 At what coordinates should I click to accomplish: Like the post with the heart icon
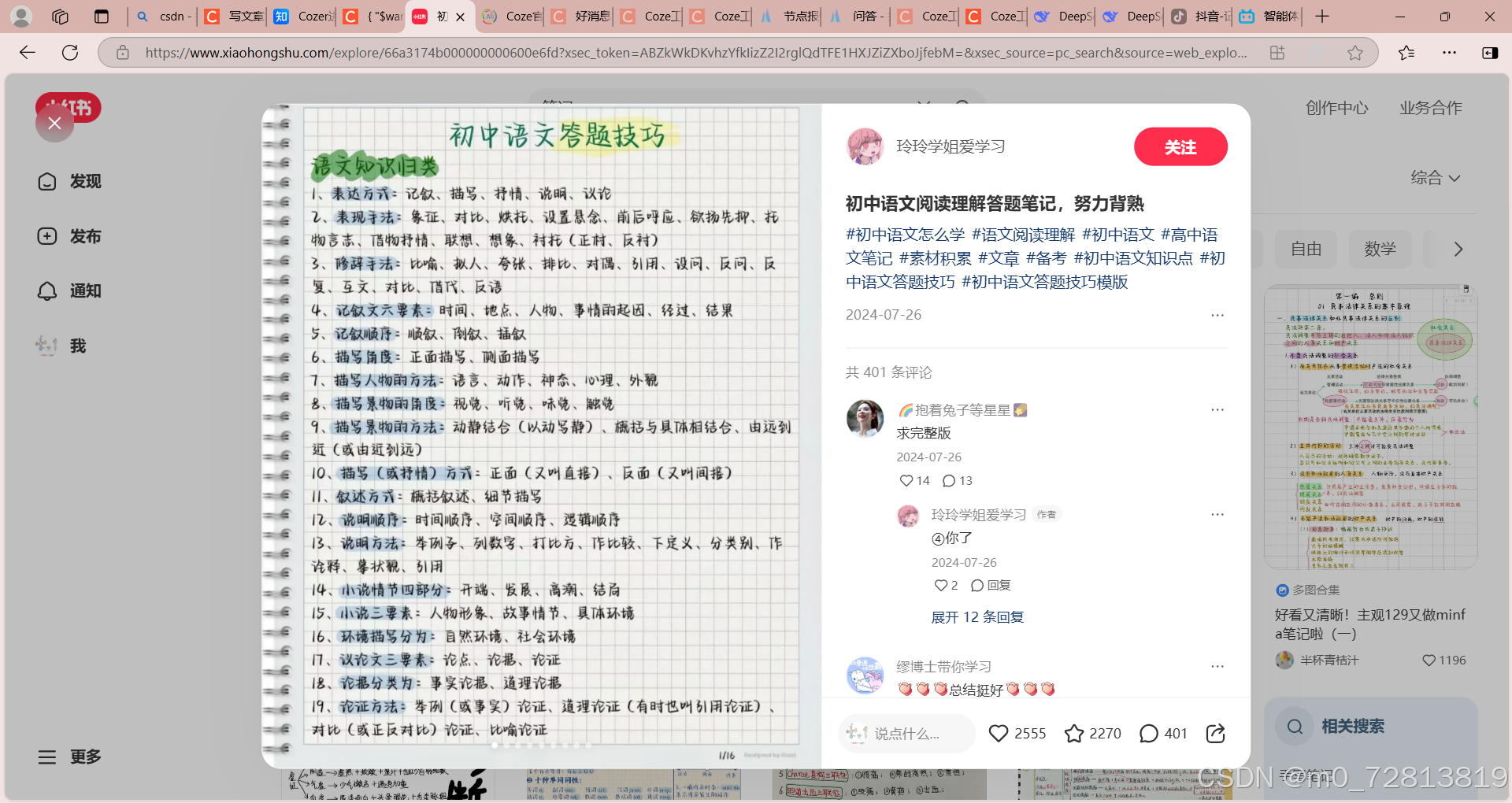tap(998, 733)
